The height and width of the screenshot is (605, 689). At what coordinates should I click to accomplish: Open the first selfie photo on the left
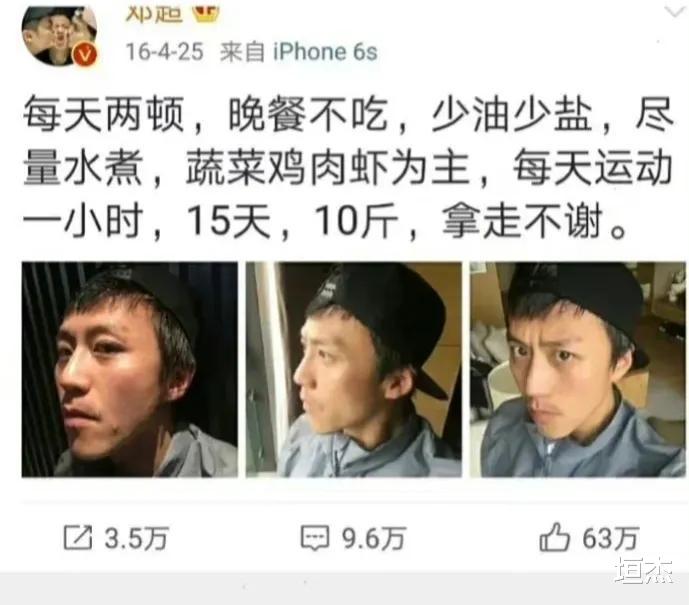coord(130,369)
